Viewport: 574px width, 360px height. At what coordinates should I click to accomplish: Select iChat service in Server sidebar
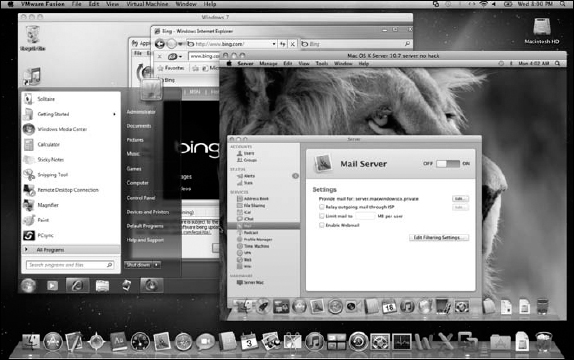[x=246, y=219]
